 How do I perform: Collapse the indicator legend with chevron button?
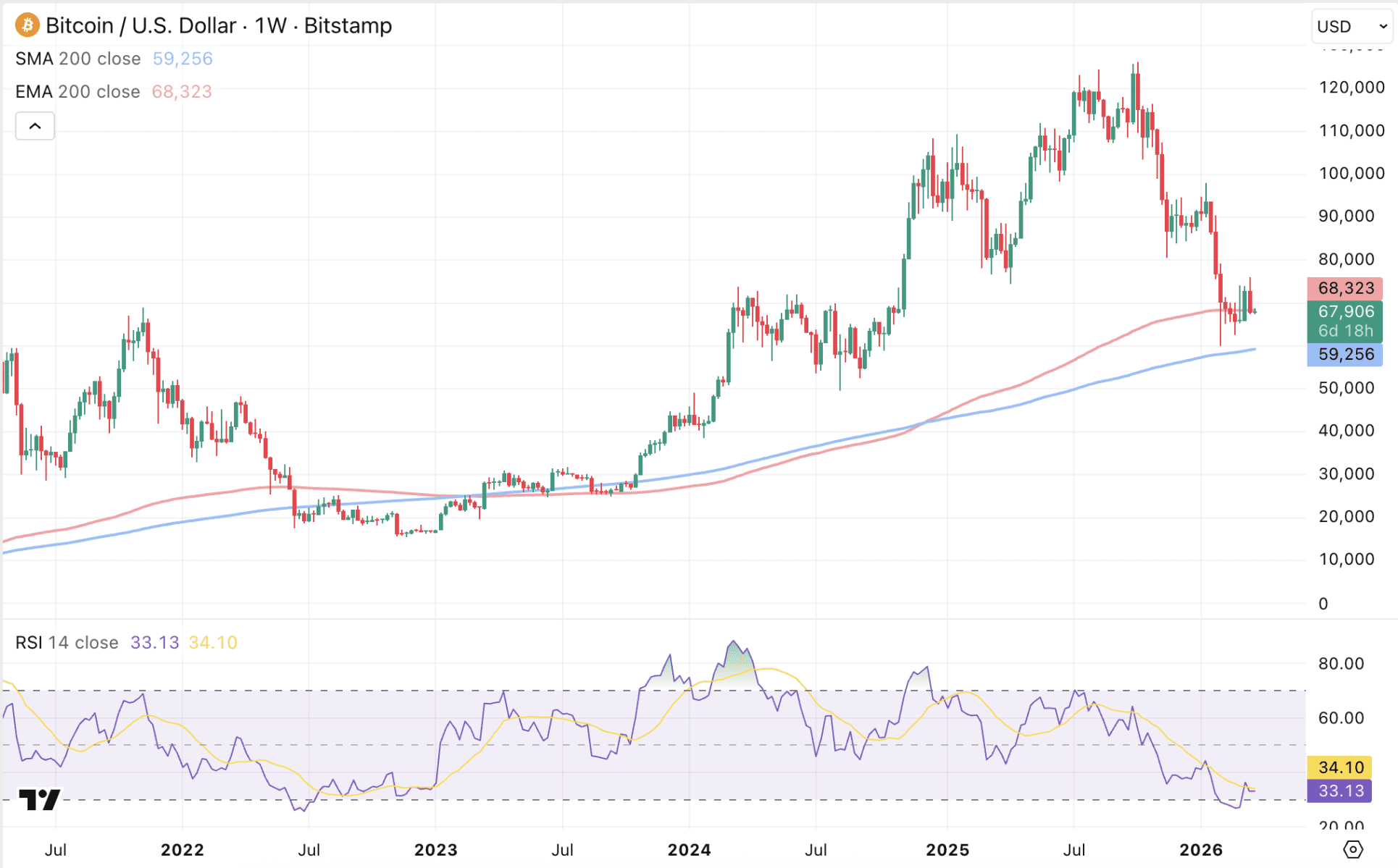pos(35,126)
